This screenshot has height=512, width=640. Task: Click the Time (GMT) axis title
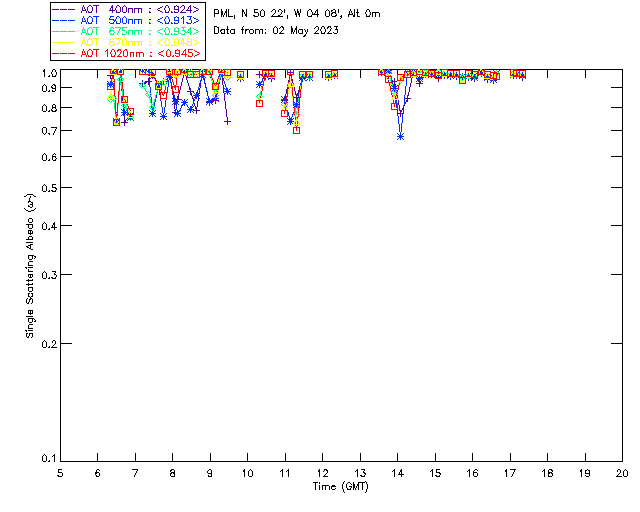pos(341,487)
